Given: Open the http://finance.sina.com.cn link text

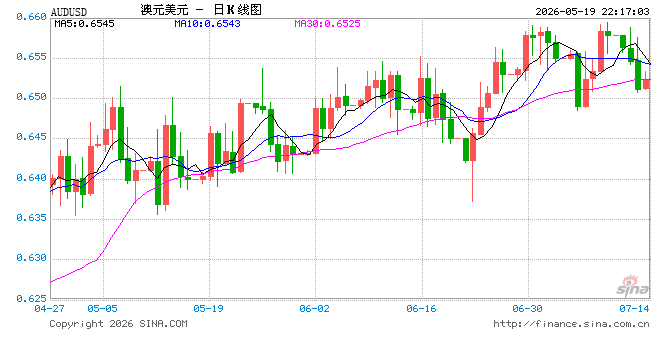Looking at the screenshot, I should pyautogui.click(x=571, y=324).
